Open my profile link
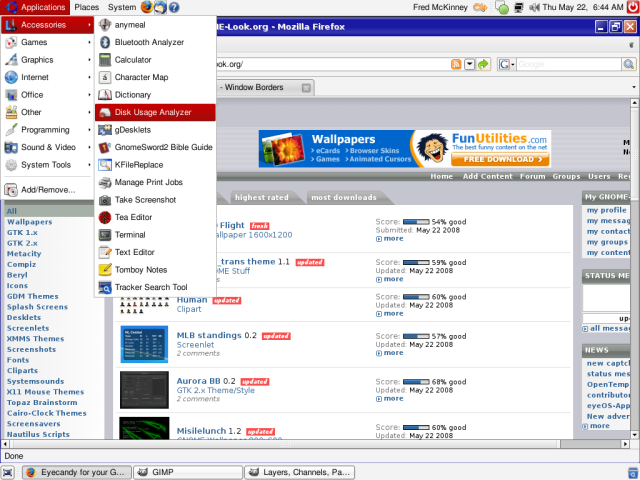 [x=607, y=210]
